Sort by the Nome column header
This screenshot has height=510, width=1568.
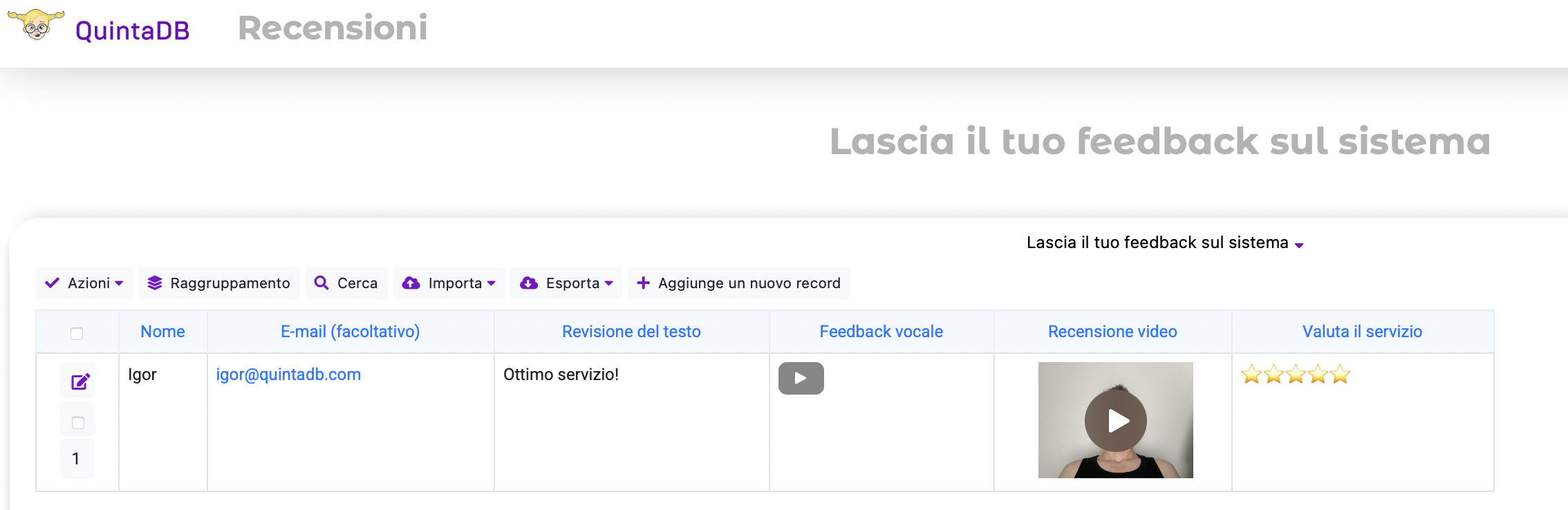162,332
